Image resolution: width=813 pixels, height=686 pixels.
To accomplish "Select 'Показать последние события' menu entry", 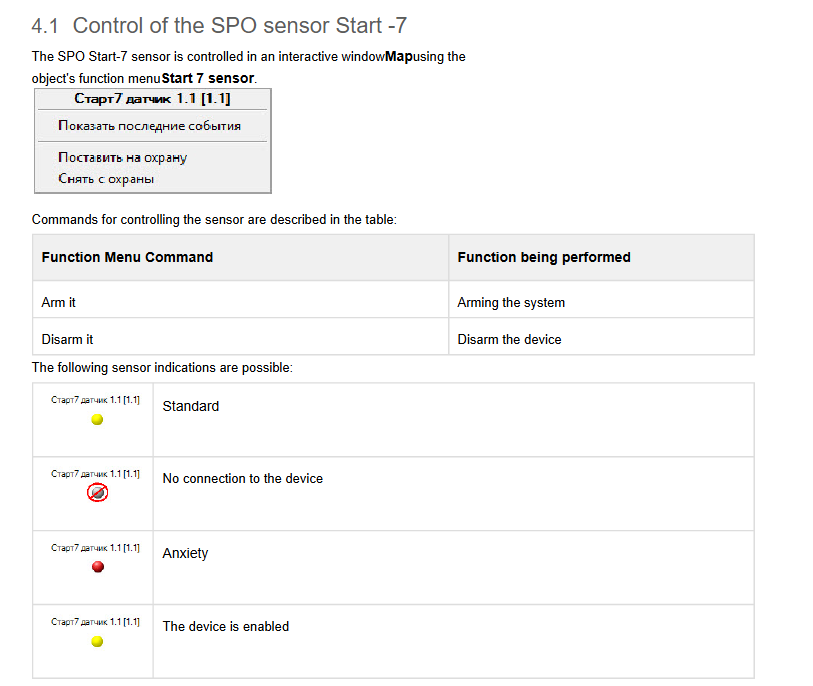I will [x=149, y=126].
